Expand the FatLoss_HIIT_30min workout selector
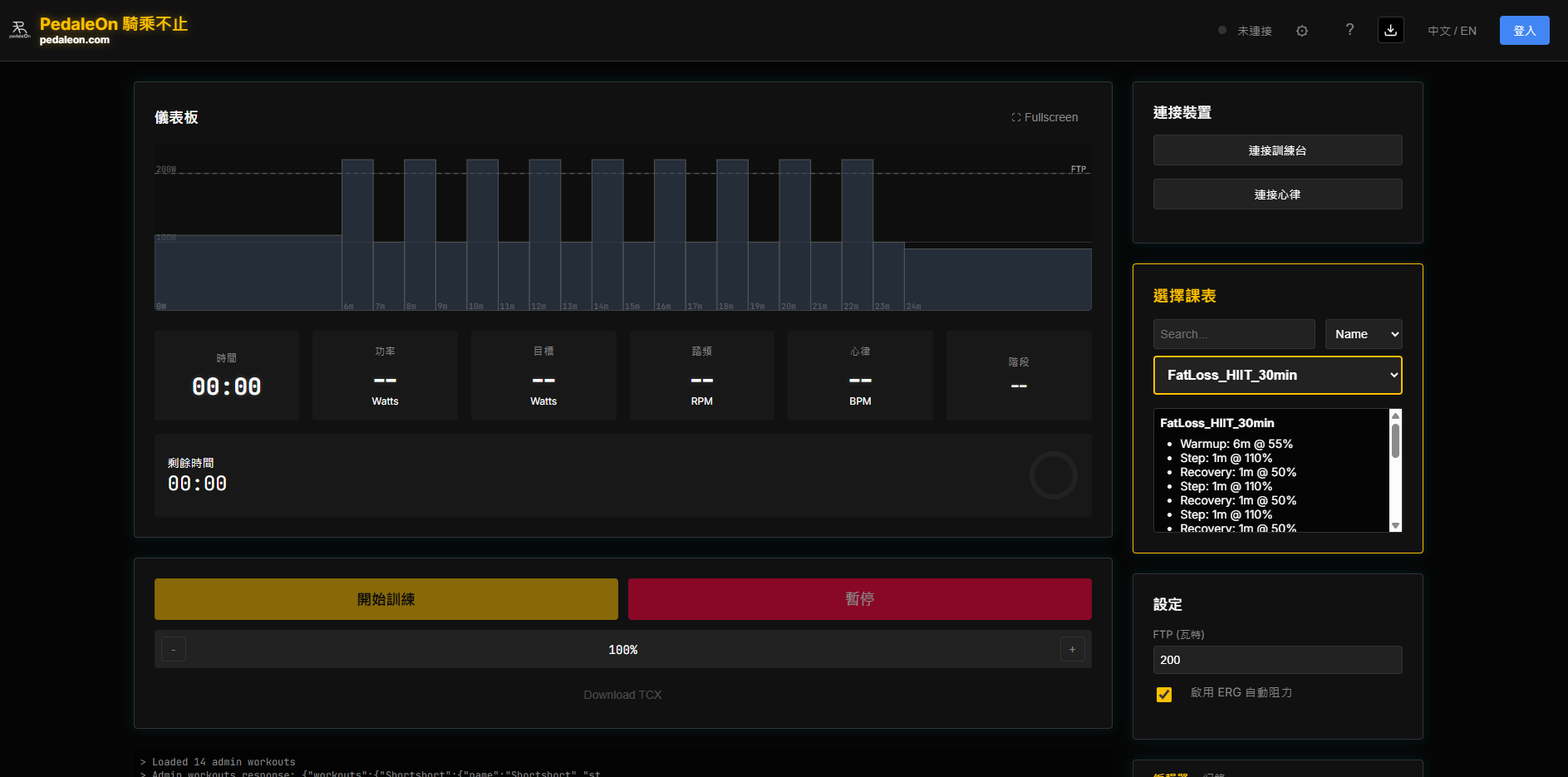1568x777 pixels. [1277, 375]
